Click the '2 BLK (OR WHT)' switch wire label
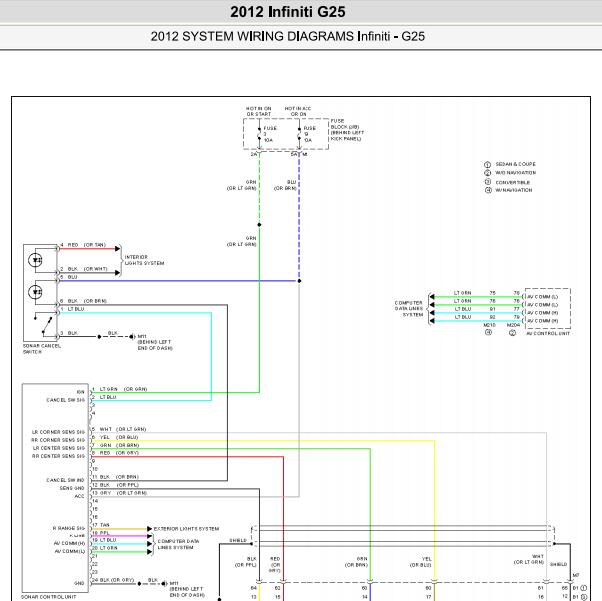The image size is (602, 601). coord(83,269)
